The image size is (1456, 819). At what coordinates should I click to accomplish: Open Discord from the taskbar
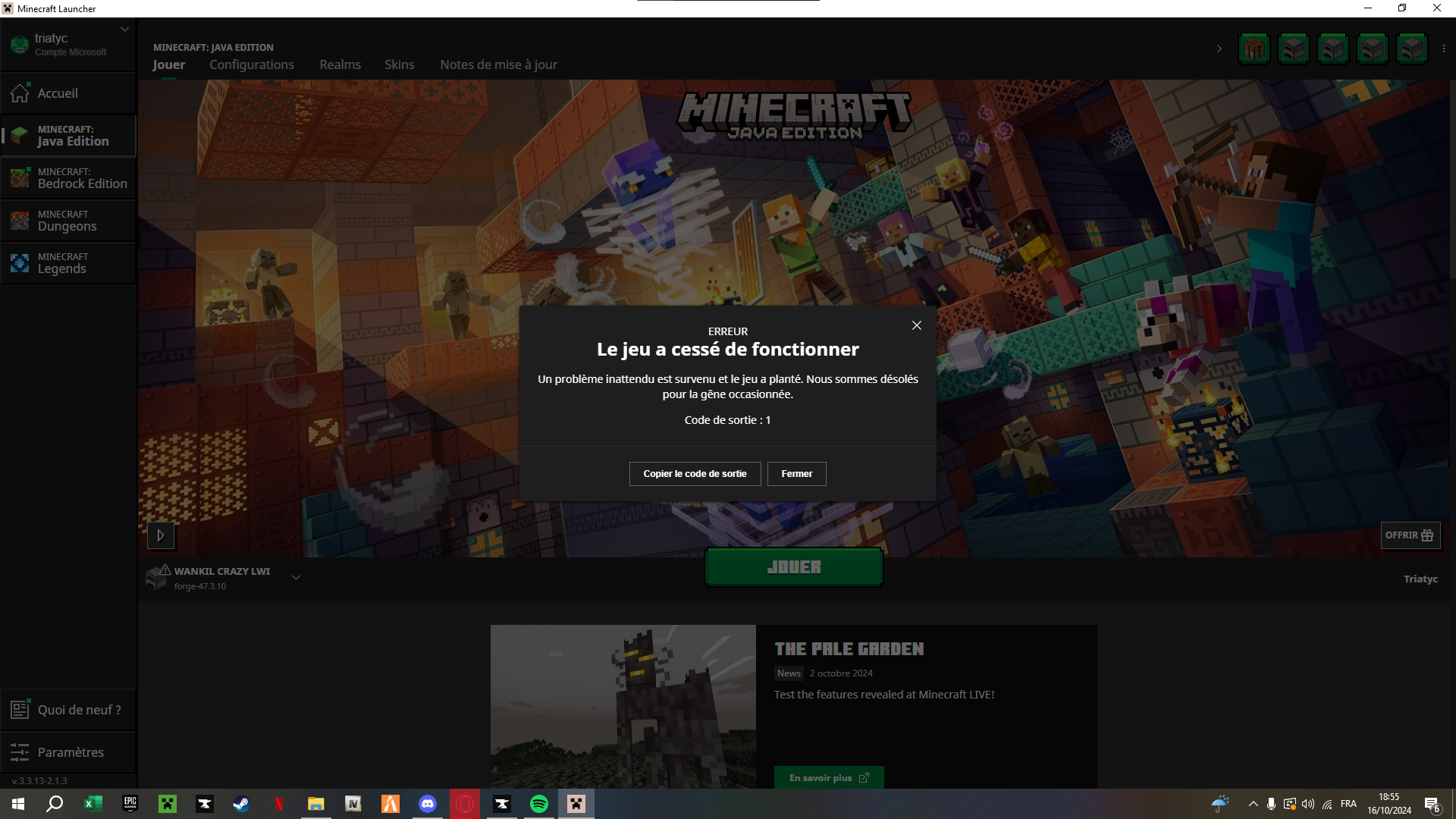click(x=428, y=804)
